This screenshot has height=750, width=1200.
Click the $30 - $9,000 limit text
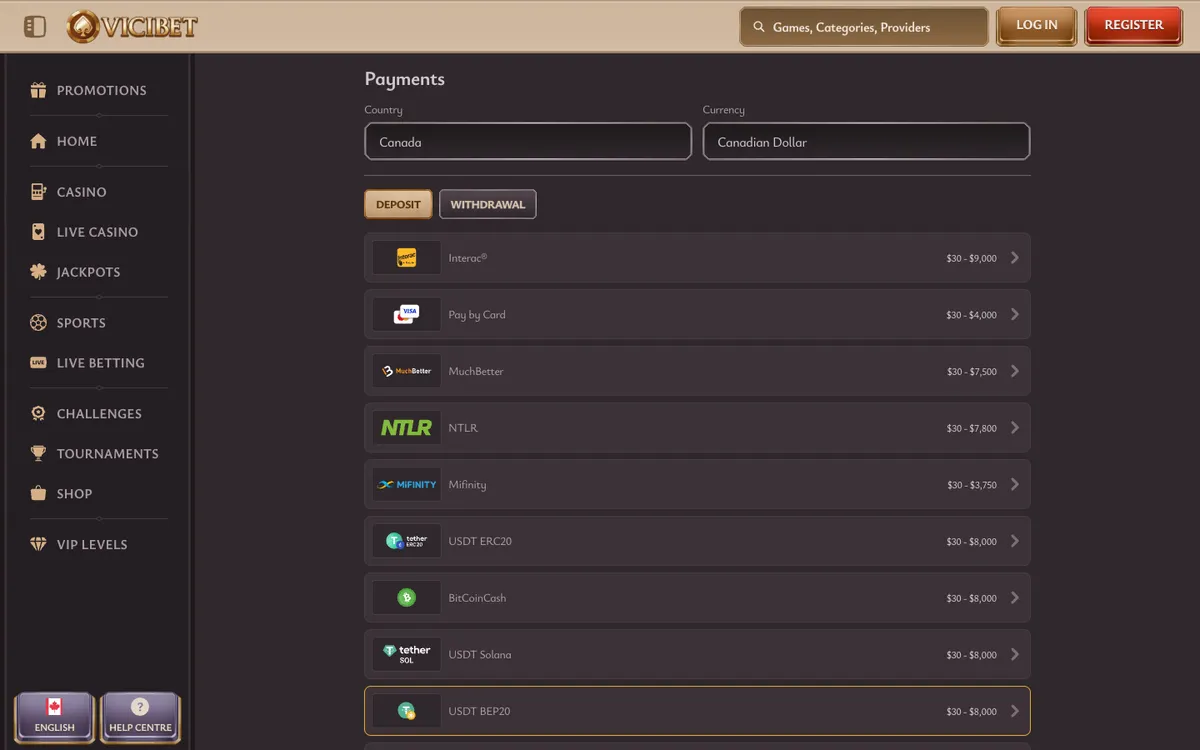coord(972,259)
